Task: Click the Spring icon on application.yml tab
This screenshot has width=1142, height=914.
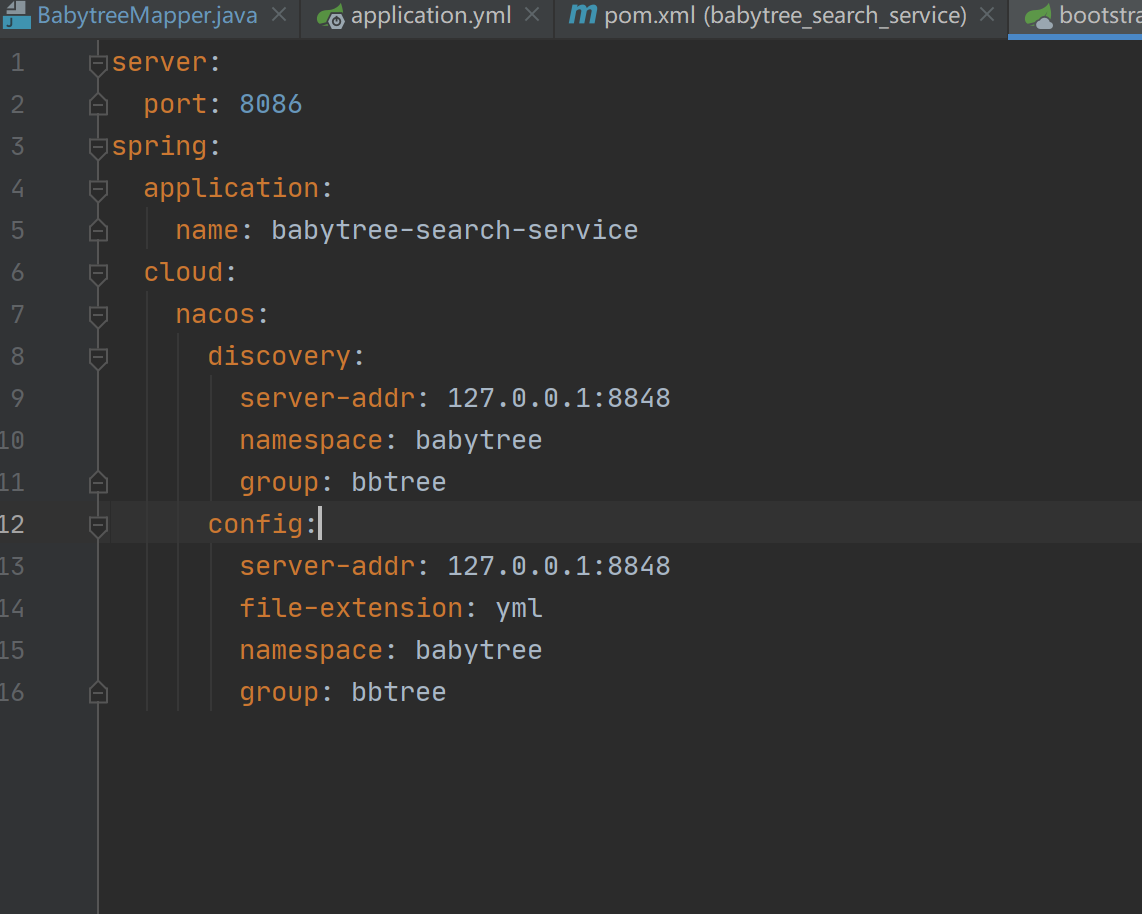Action: (331, 16)
